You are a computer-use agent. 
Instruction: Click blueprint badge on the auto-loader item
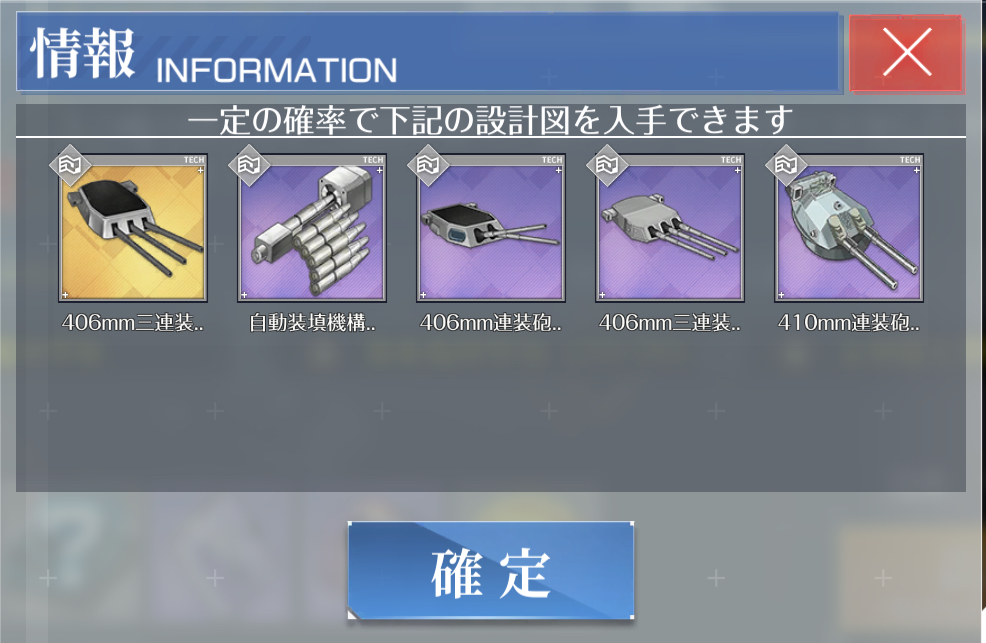[249, 165]
